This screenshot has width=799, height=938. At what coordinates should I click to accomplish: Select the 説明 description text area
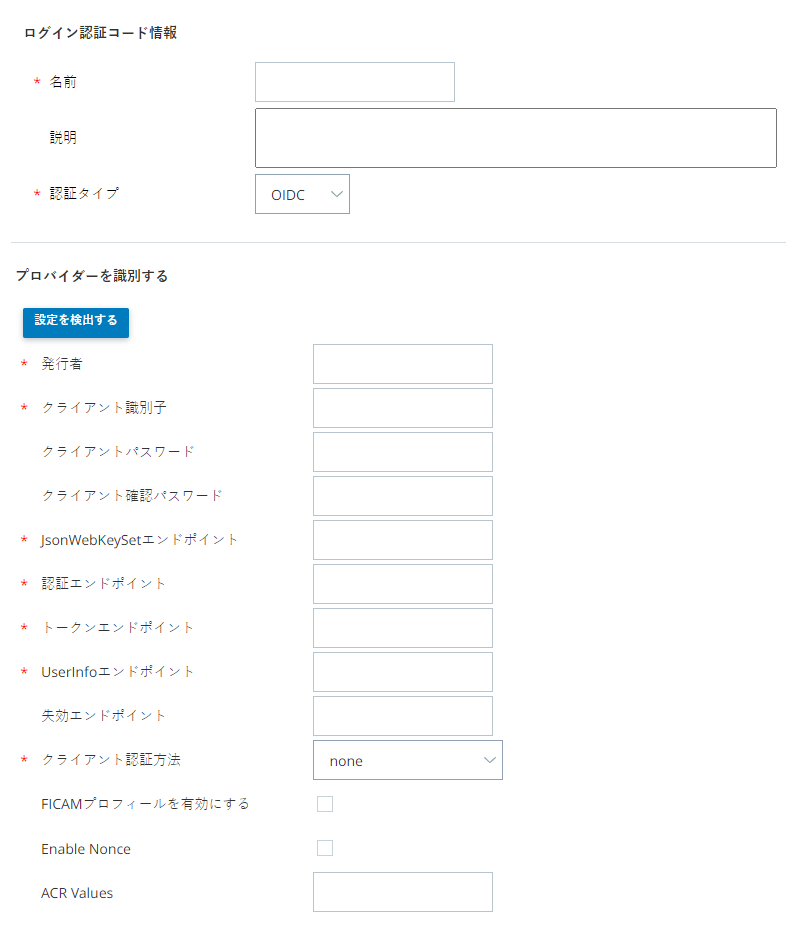pyautogui.click(x=516, y=138)
